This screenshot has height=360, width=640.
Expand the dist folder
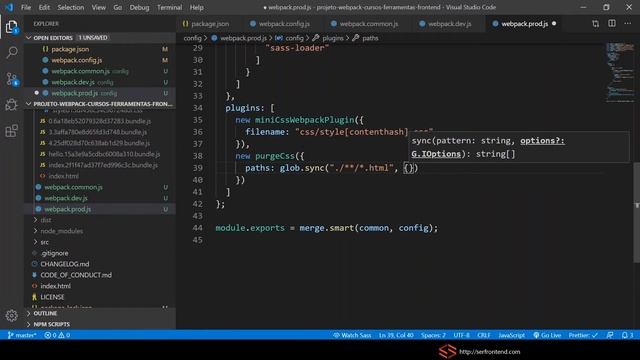(x=46, y=220)
